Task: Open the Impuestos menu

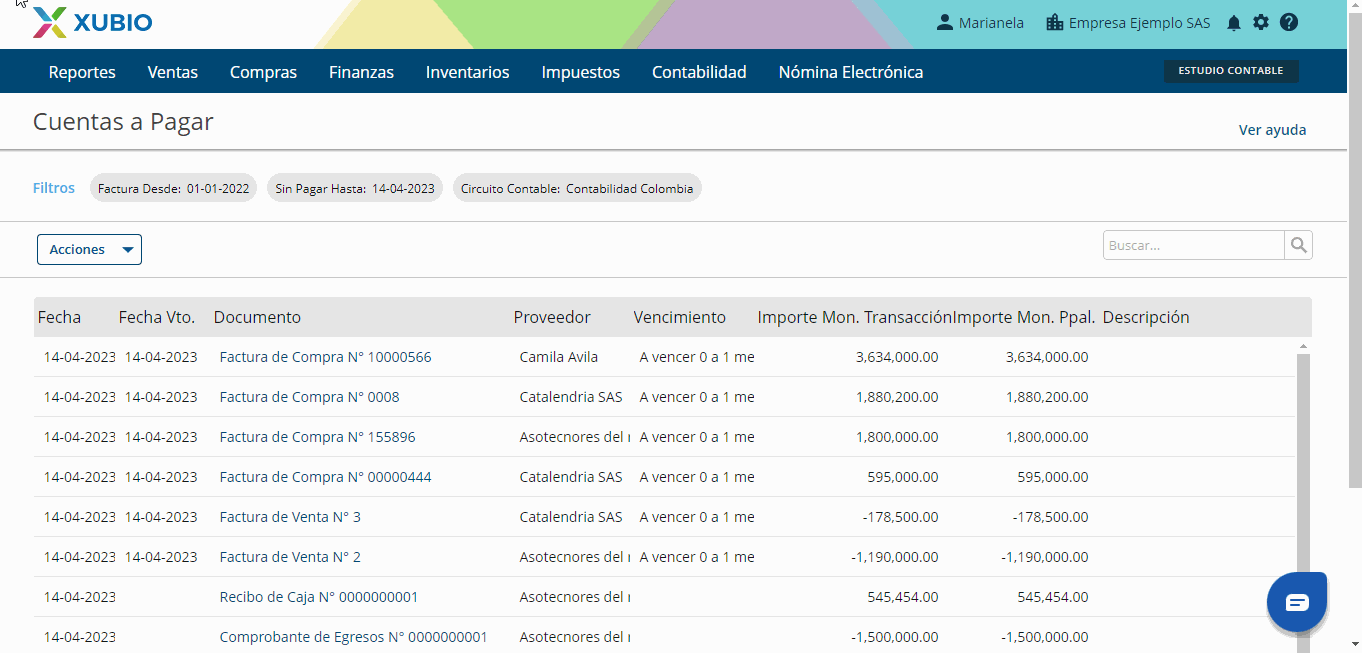Action: (581, 72)
